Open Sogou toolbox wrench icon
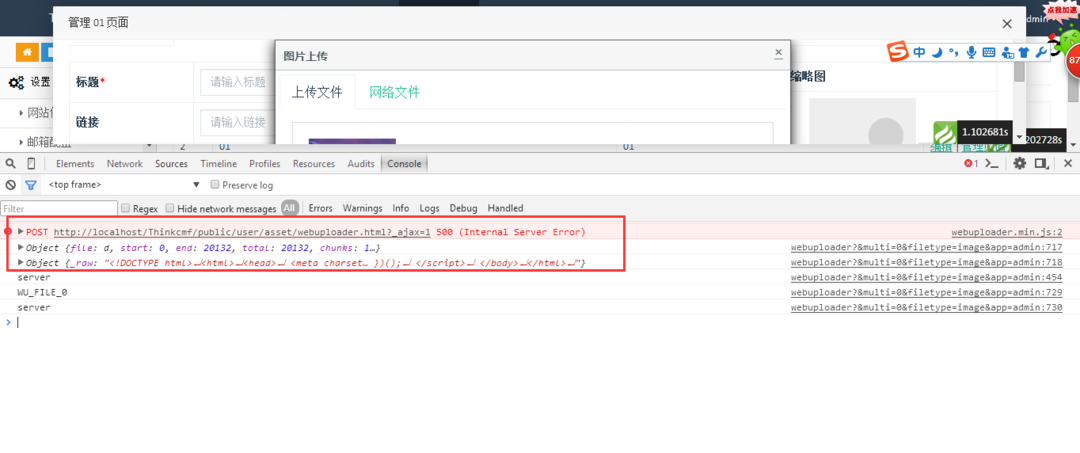This screenshot has height=453, width=1080. [x=1041, y=52]
